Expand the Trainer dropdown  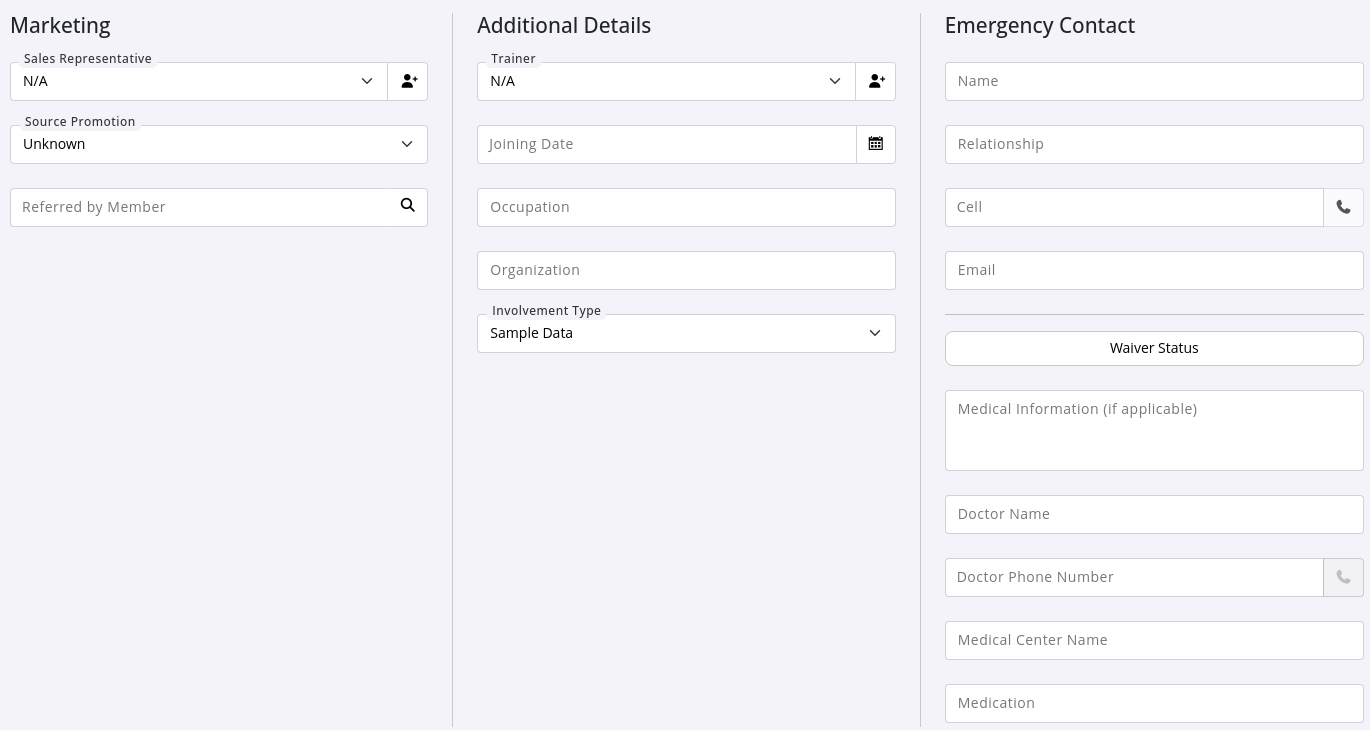click(x=666, y=81)
